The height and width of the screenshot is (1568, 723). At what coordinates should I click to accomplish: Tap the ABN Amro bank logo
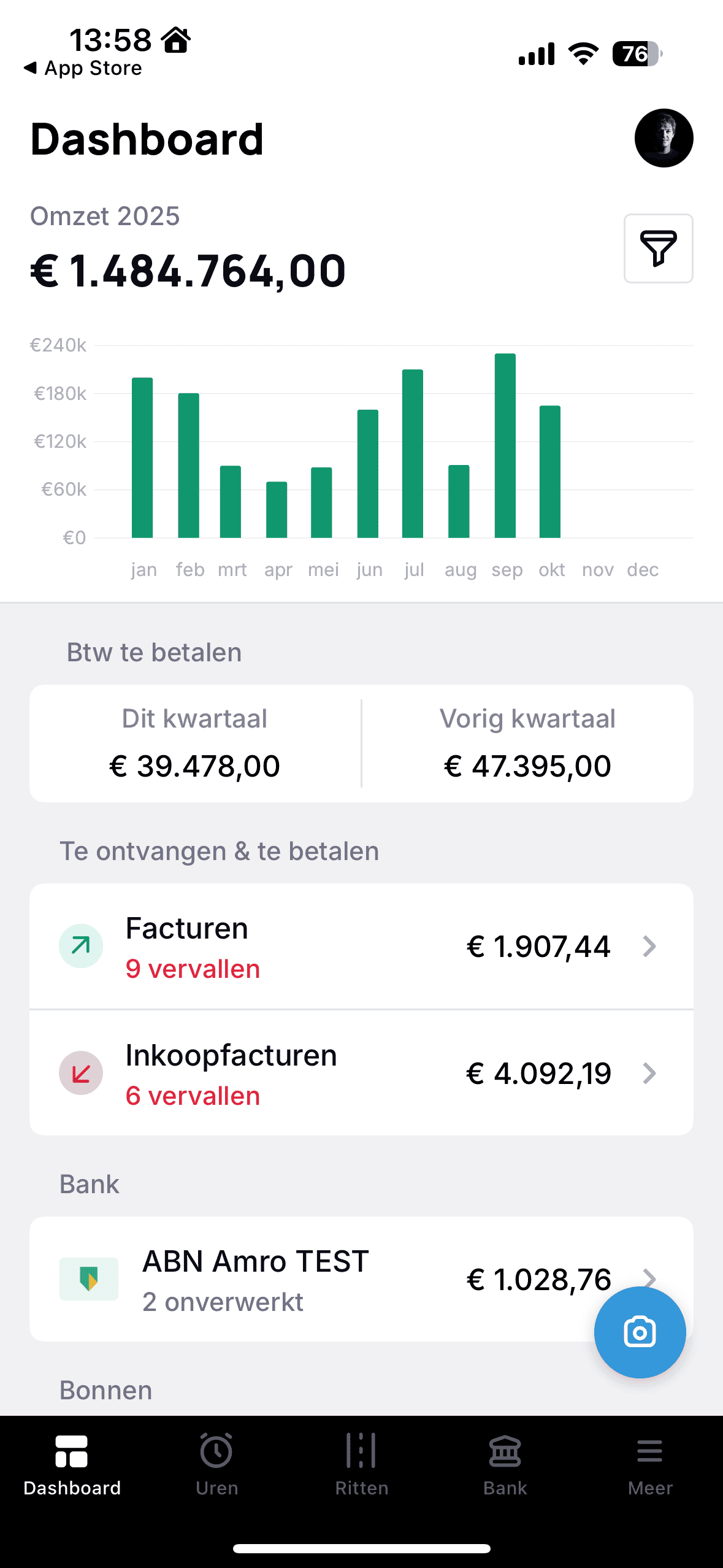click(x=89, y=1279)
